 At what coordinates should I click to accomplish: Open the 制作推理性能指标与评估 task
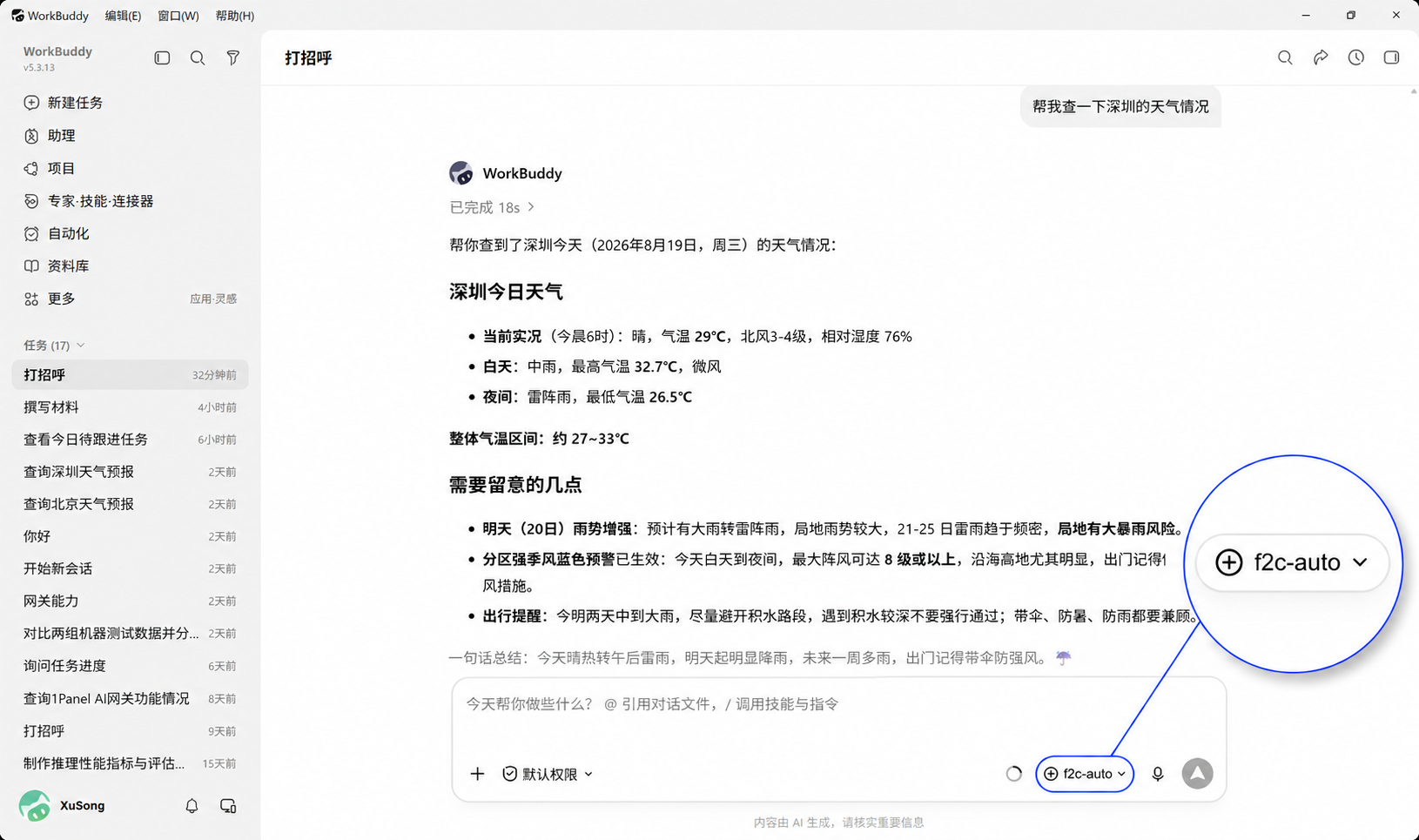(x=131, y=763)
